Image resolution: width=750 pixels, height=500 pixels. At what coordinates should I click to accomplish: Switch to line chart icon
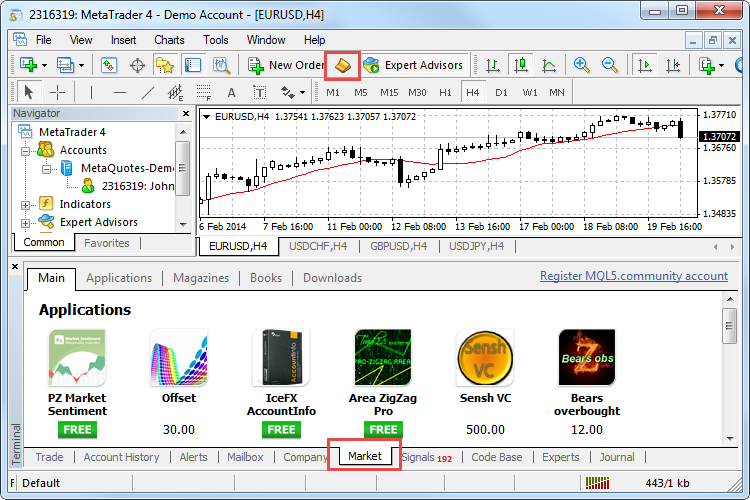pyautogui.click(x=549, y=65)
